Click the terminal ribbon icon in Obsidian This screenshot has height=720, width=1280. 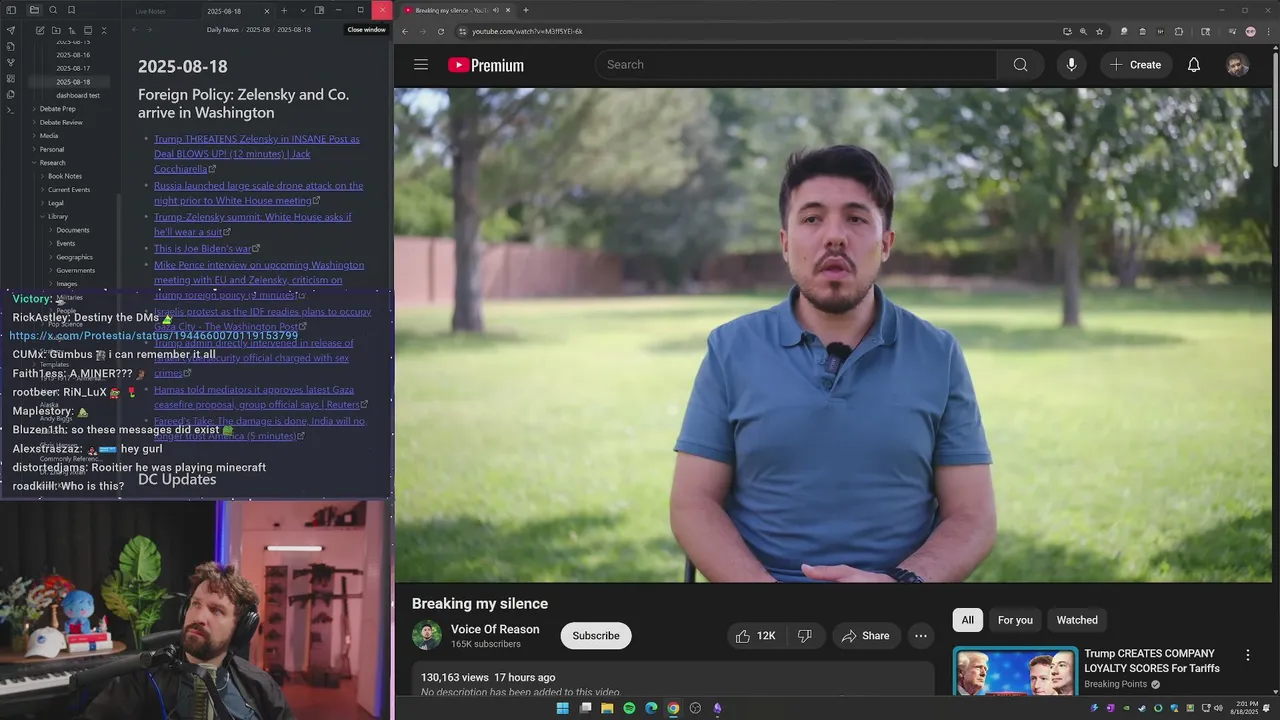11,110
